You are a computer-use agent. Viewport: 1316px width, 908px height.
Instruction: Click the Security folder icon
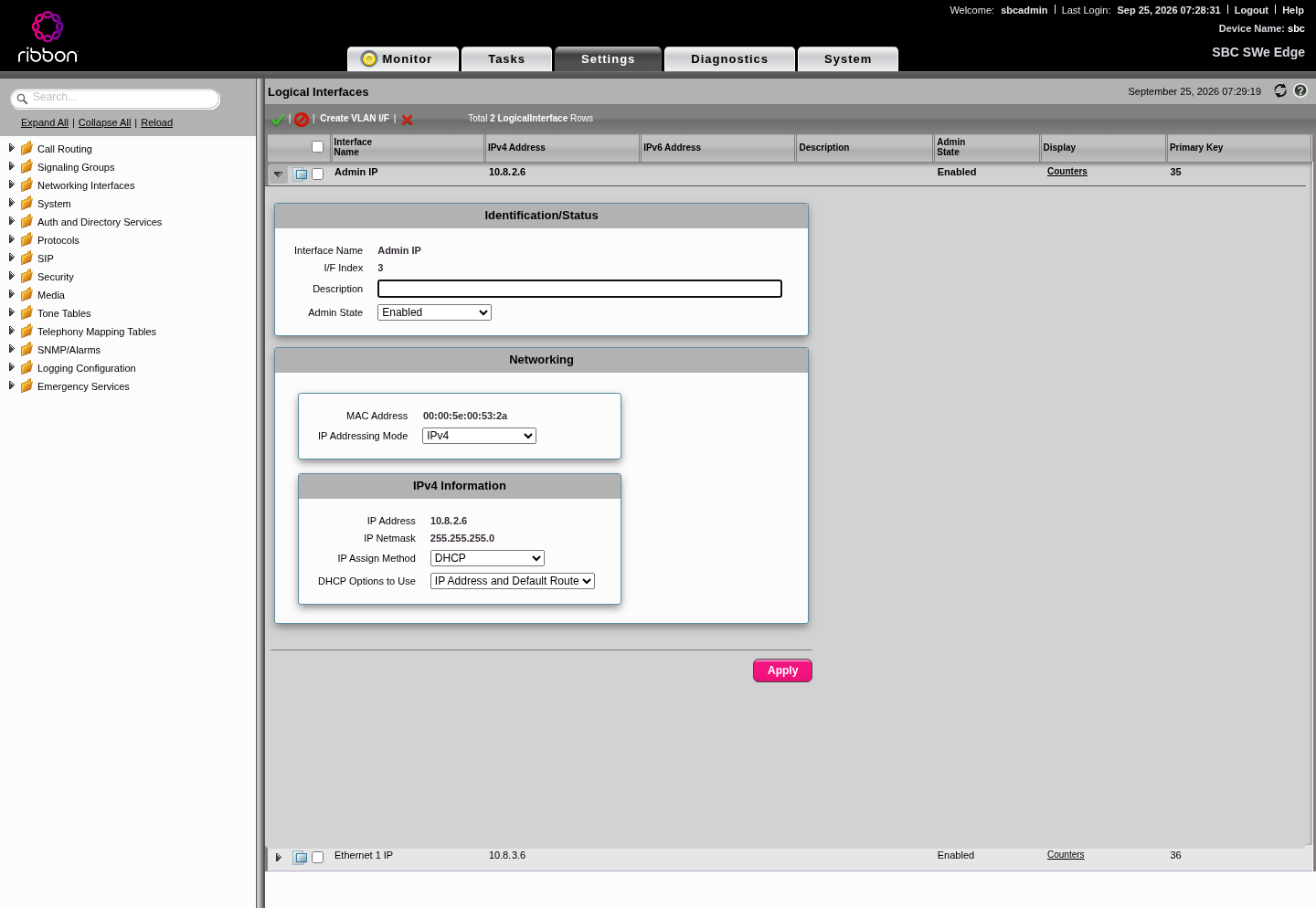[27, 276]
